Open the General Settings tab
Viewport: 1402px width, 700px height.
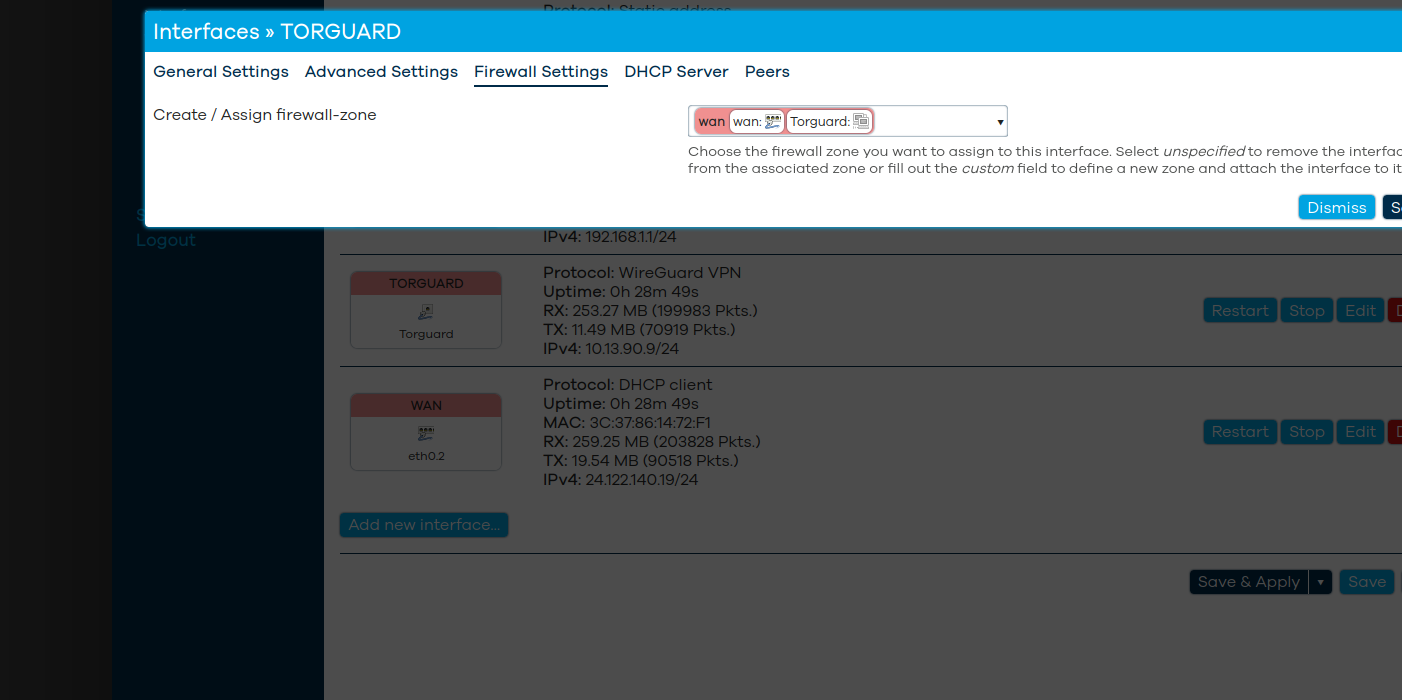coord(221,72)
